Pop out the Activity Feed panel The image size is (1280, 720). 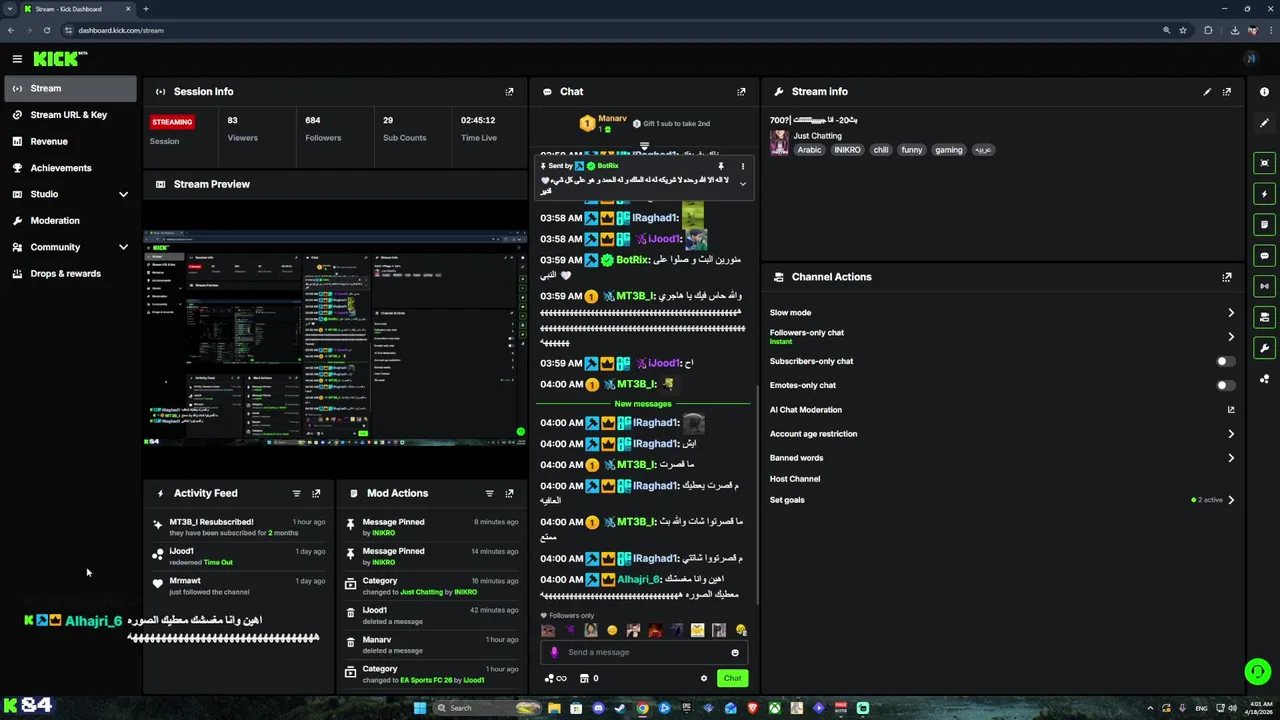(316, 493)
